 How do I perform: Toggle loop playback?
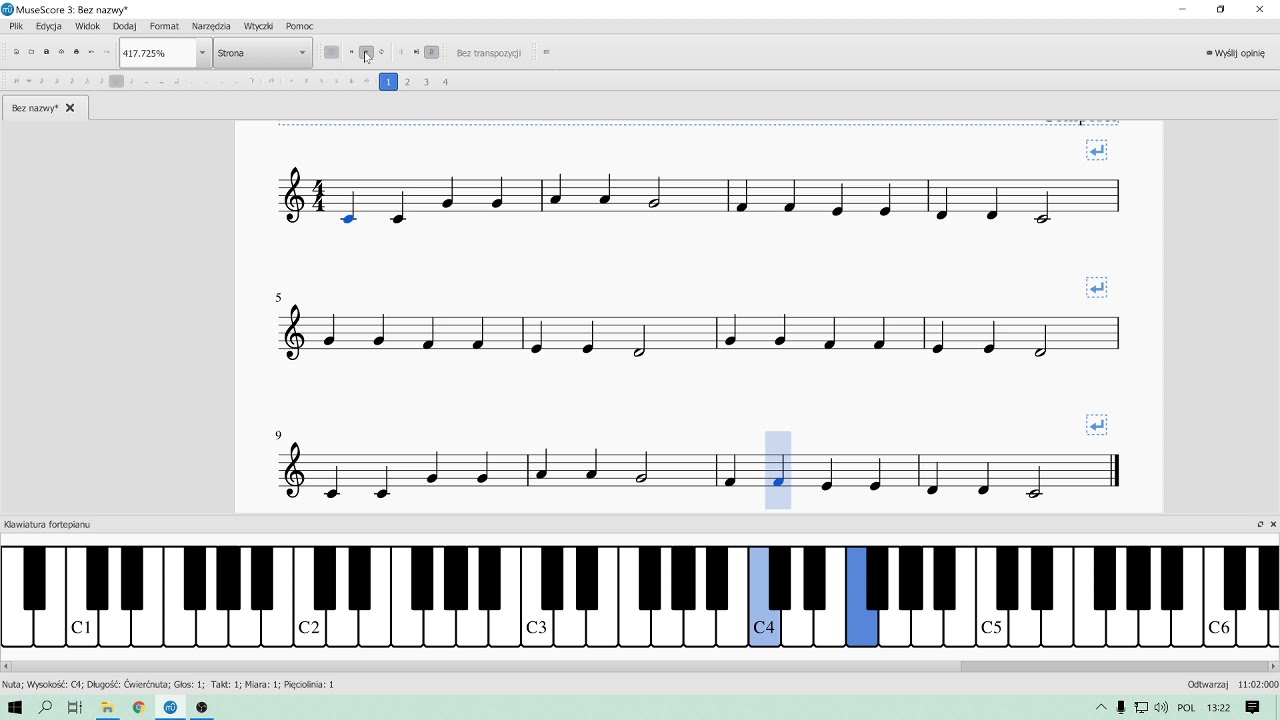pyautogui.click(x=382, y=52)
